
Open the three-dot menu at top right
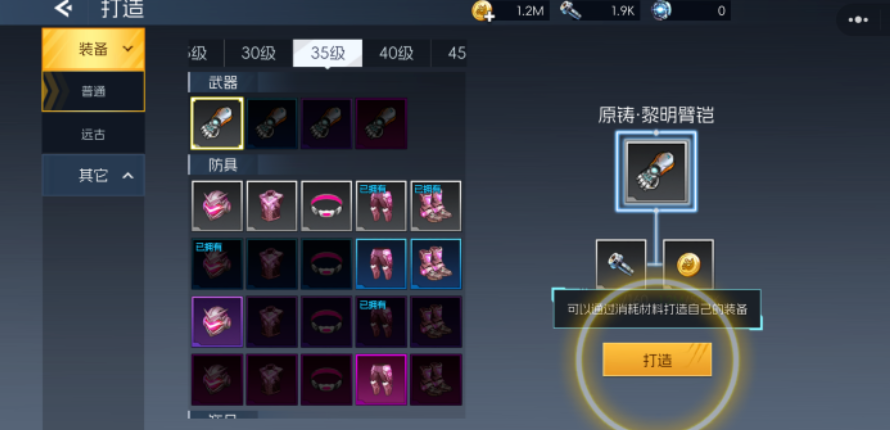pyautogui.click(x=858, y=20)
